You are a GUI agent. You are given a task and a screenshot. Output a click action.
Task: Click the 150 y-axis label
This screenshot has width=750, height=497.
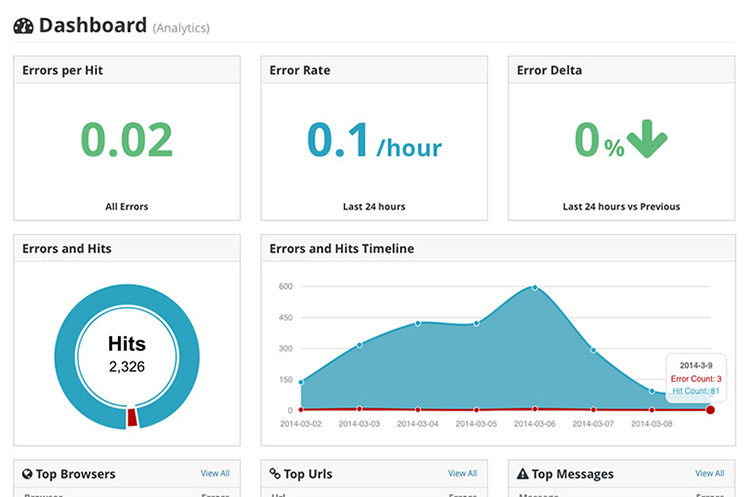(286, 380)
